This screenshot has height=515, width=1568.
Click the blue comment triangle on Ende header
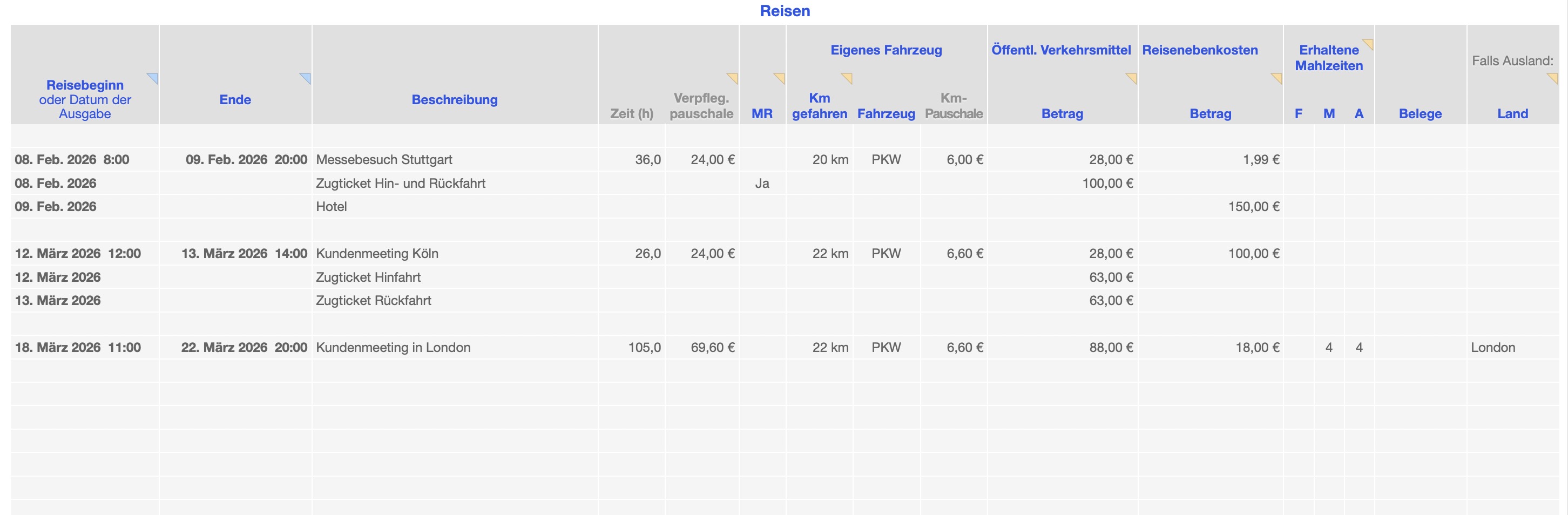306,77
